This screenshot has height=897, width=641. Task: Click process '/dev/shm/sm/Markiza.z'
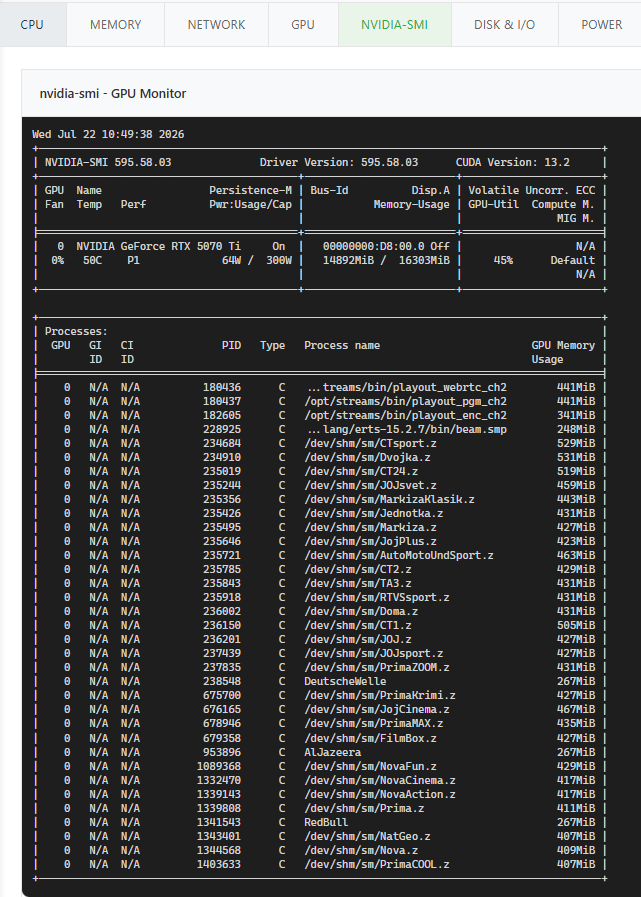coord(370,527)
